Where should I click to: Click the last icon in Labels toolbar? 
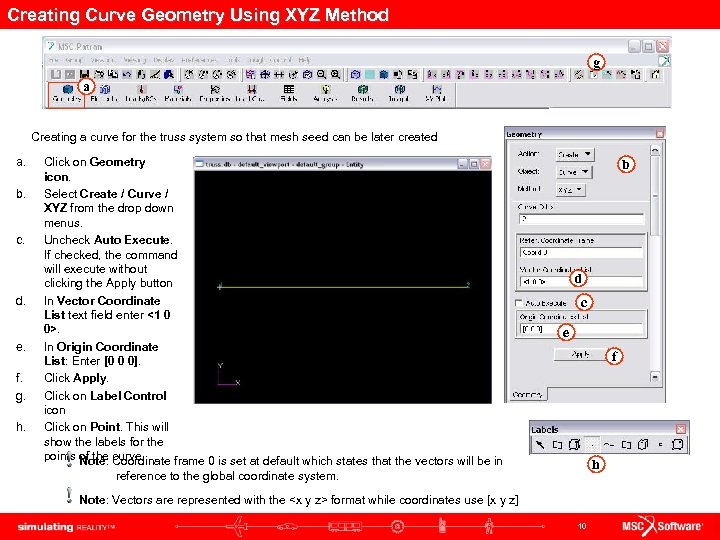point(677,444)
